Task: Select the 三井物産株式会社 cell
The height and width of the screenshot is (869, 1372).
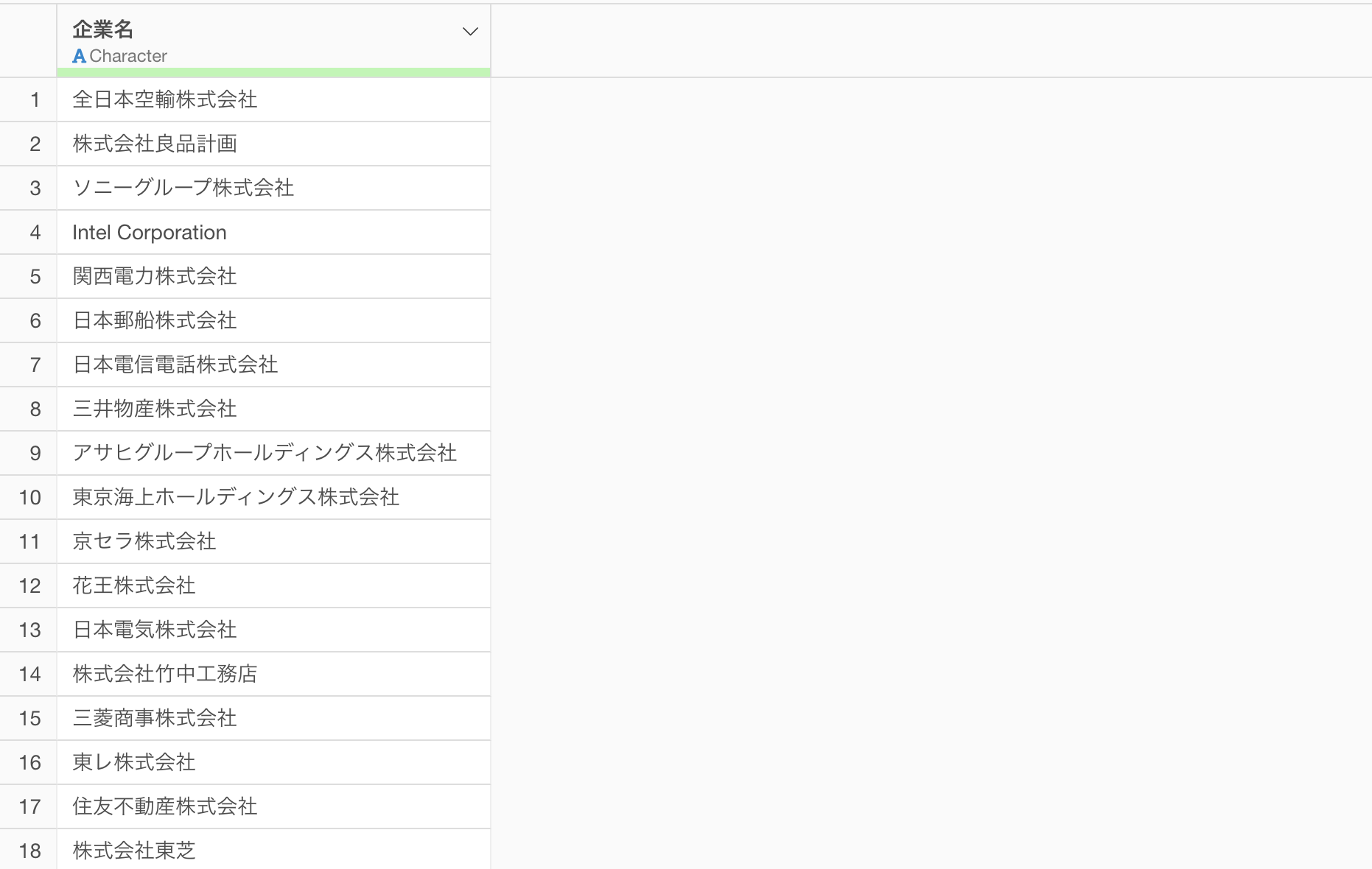Action: click(x=155, y=409)
